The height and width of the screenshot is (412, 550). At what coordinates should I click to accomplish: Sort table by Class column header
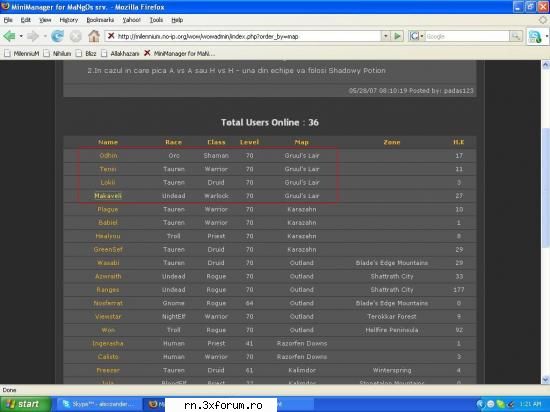(x=216, y=142)
